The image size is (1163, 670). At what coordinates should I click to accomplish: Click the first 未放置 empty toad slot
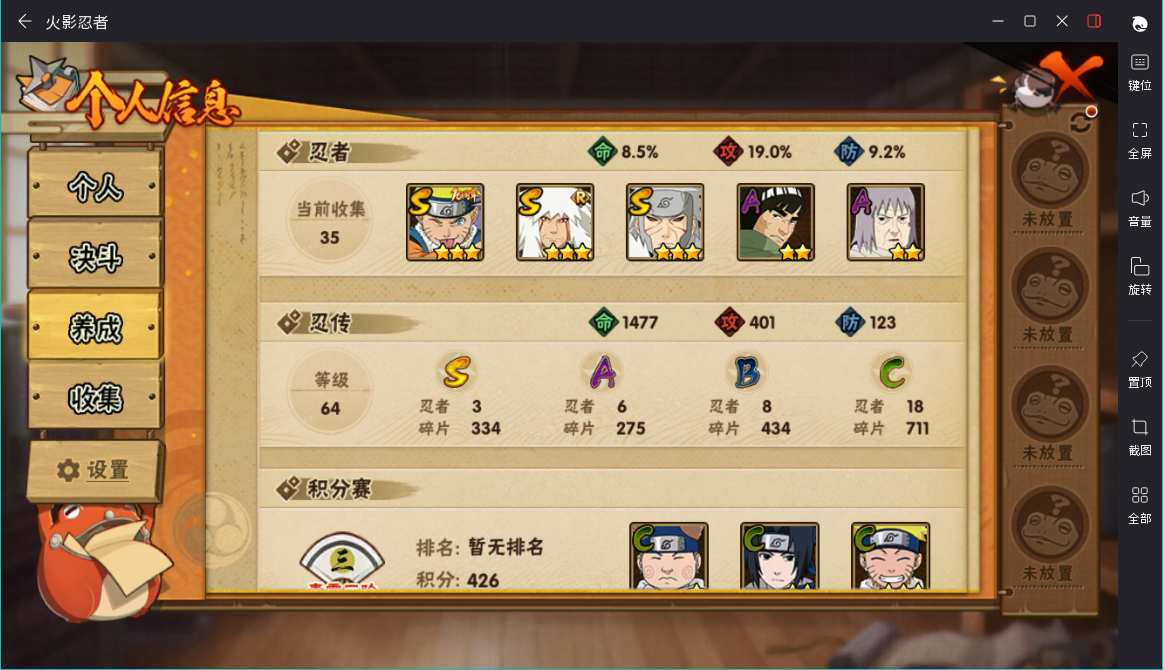(1049, 182)
